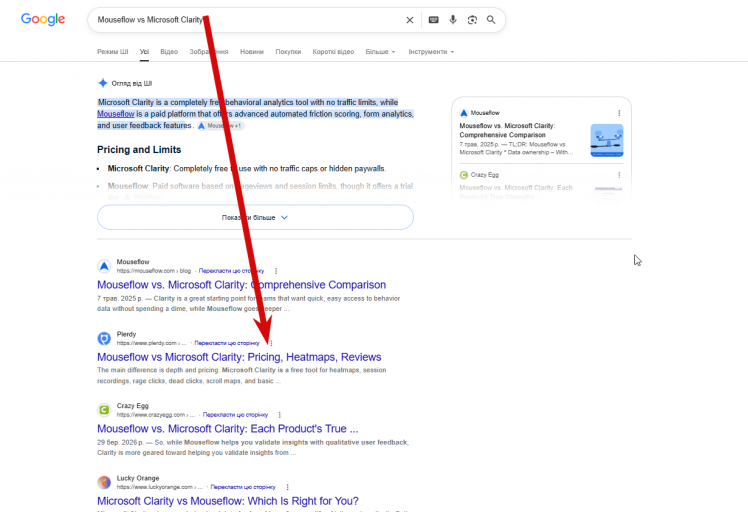748x512 pixels.
Task: Translate the Crazy Egg result page
Action: (235, 415)
